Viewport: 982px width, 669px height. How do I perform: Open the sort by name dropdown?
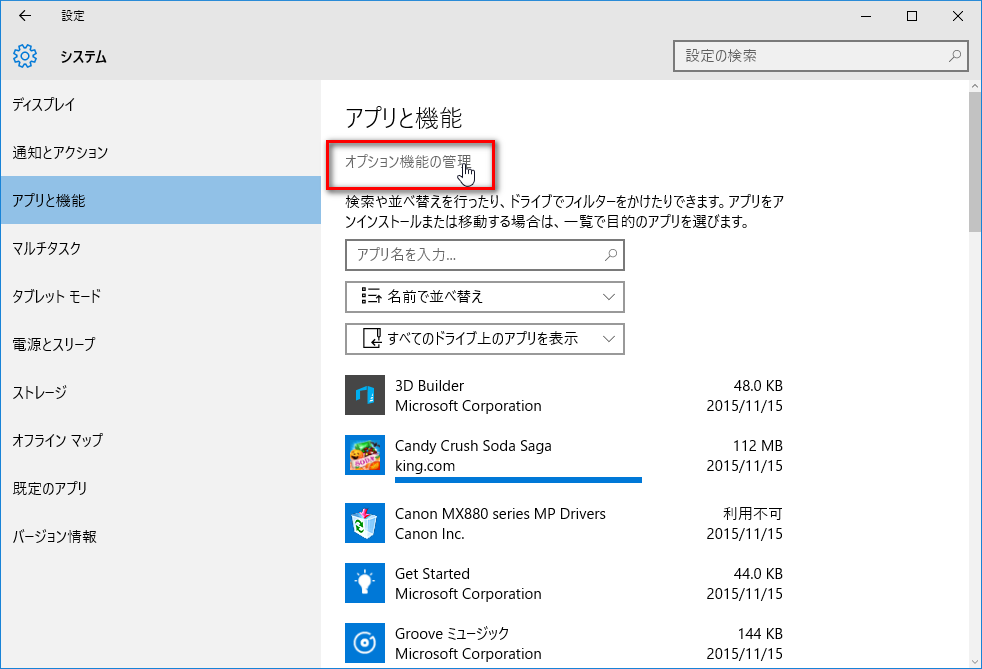pyautogui.click(x=485, y=297)
